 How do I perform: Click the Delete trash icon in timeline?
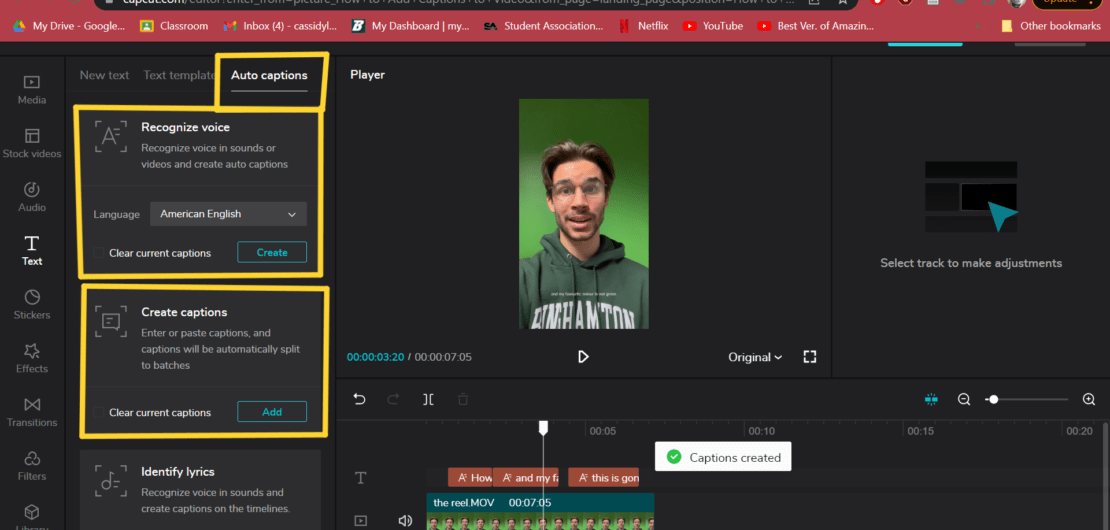pyautogui.click(x=463, y=399)
